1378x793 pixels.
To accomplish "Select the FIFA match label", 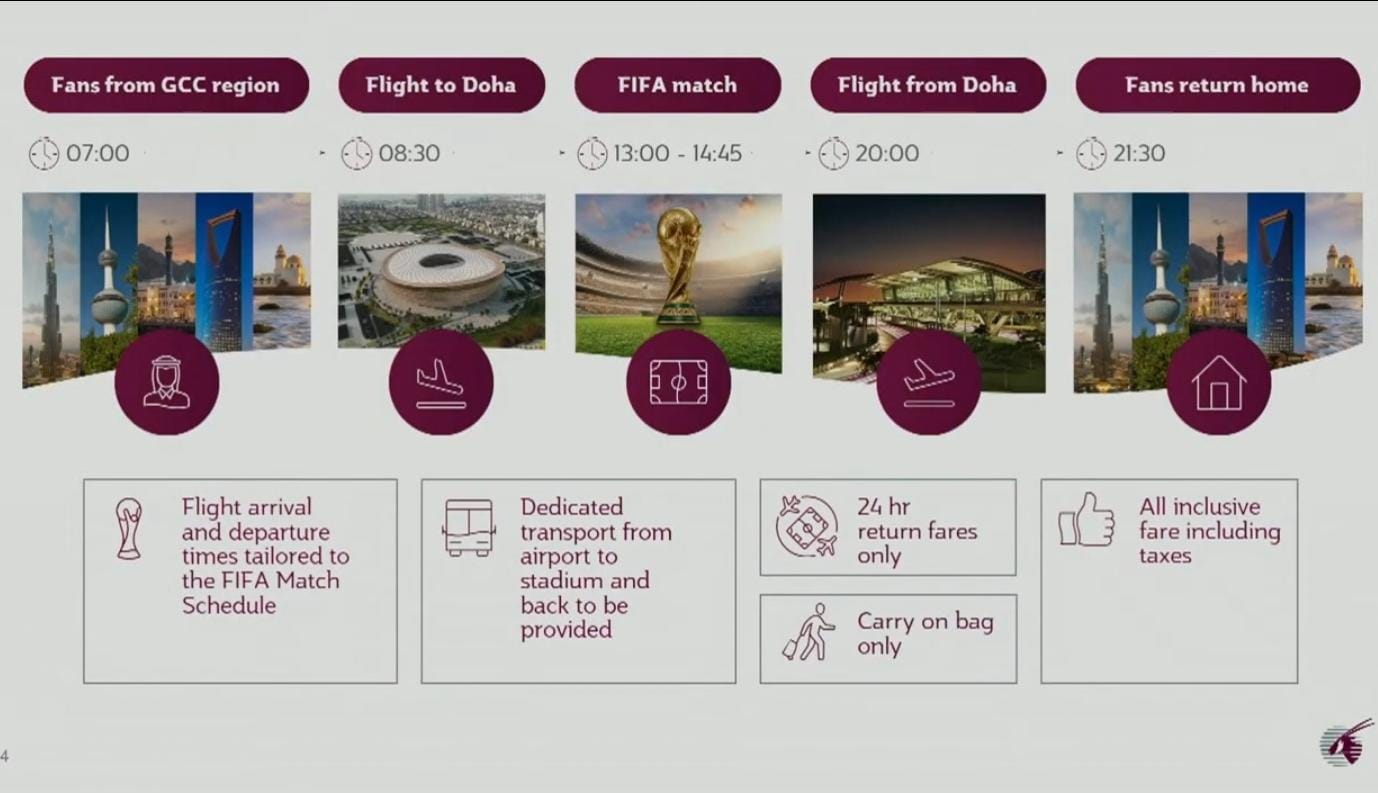I will [677, 85].
